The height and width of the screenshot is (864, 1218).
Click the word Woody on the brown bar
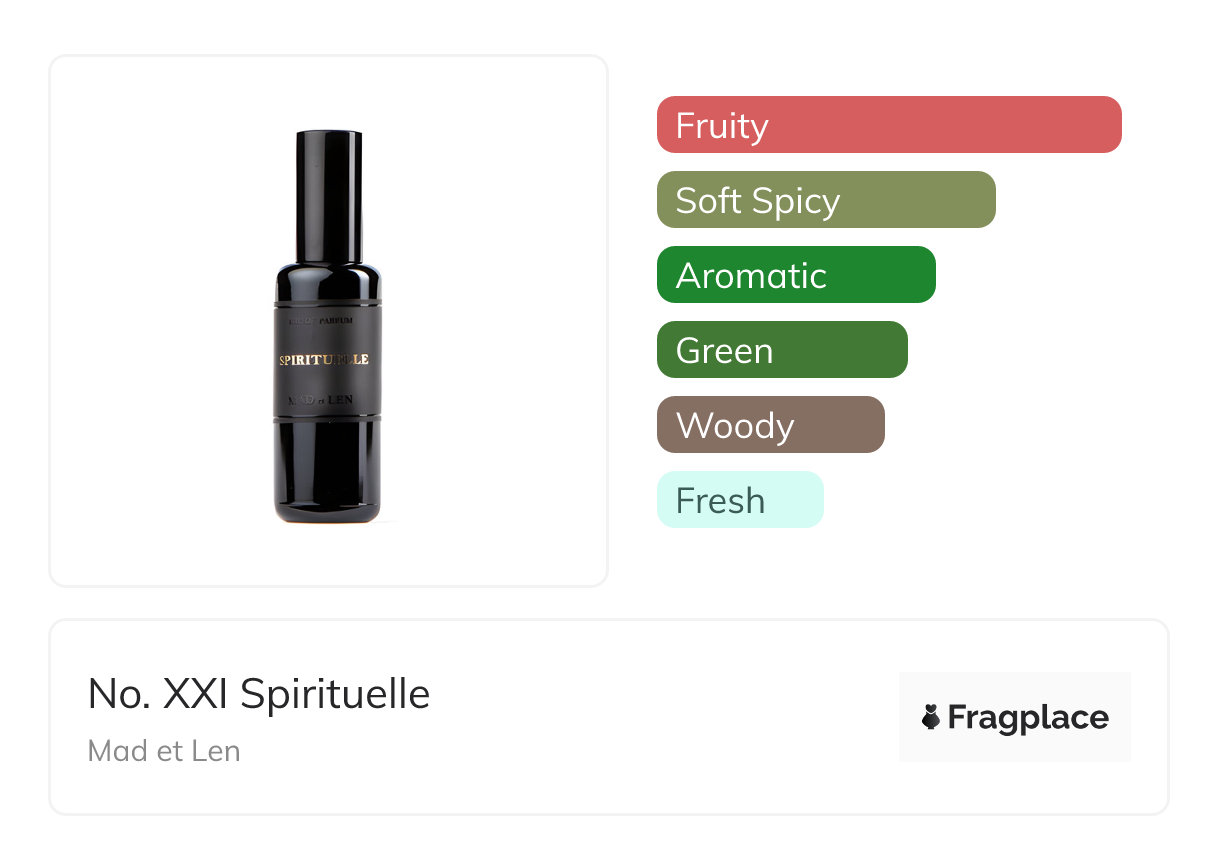[735, 425]
